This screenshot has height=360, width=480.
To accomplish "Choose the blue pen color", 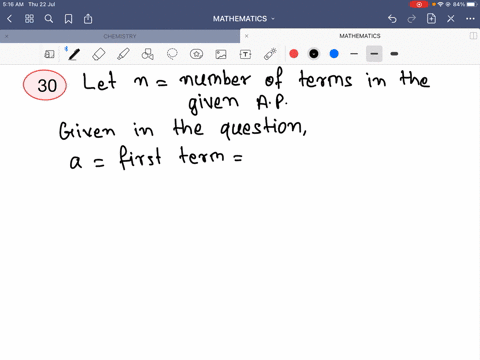I will point(334,54).
